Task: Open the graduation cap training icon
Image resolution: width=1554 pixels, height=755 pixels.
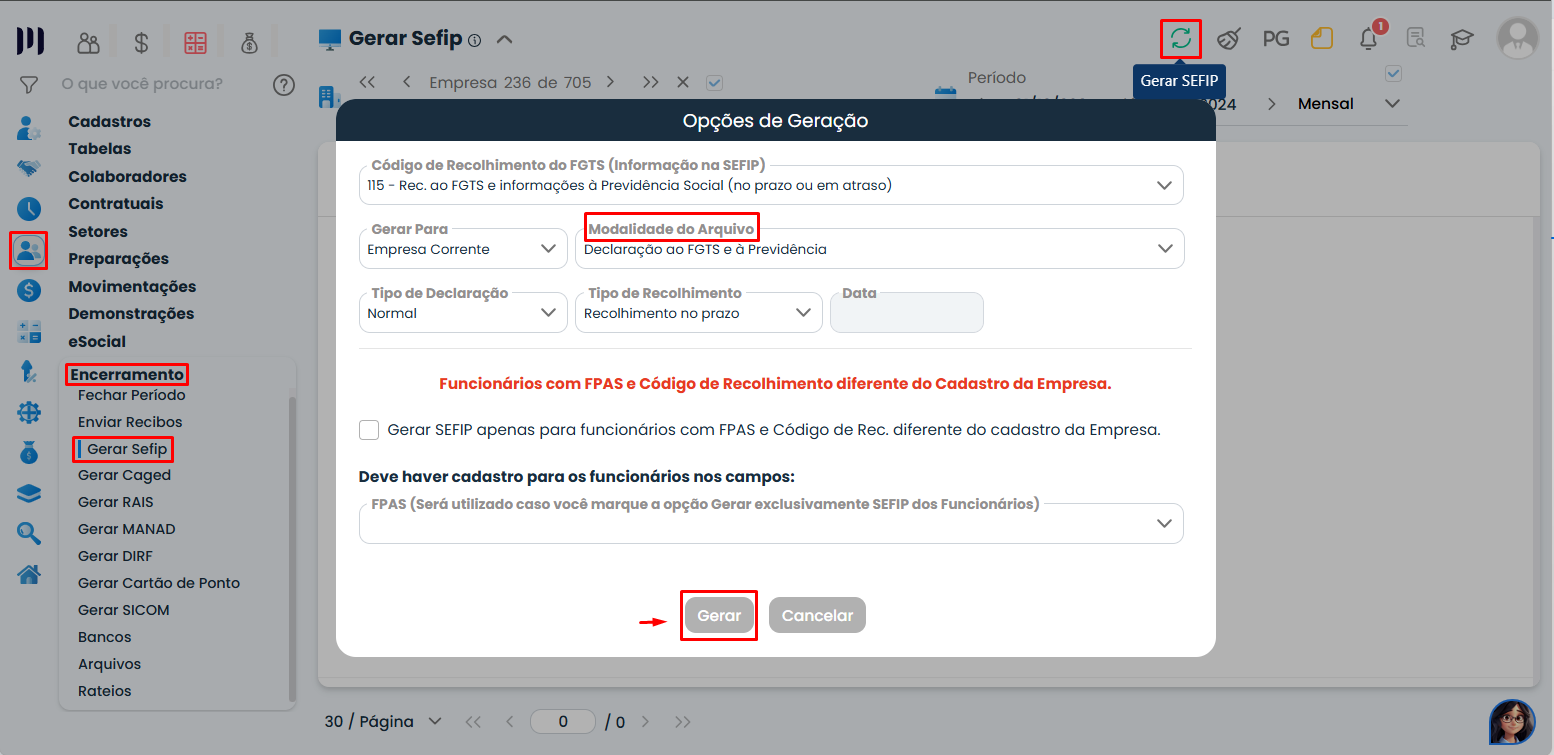Action: point(1462,39)
